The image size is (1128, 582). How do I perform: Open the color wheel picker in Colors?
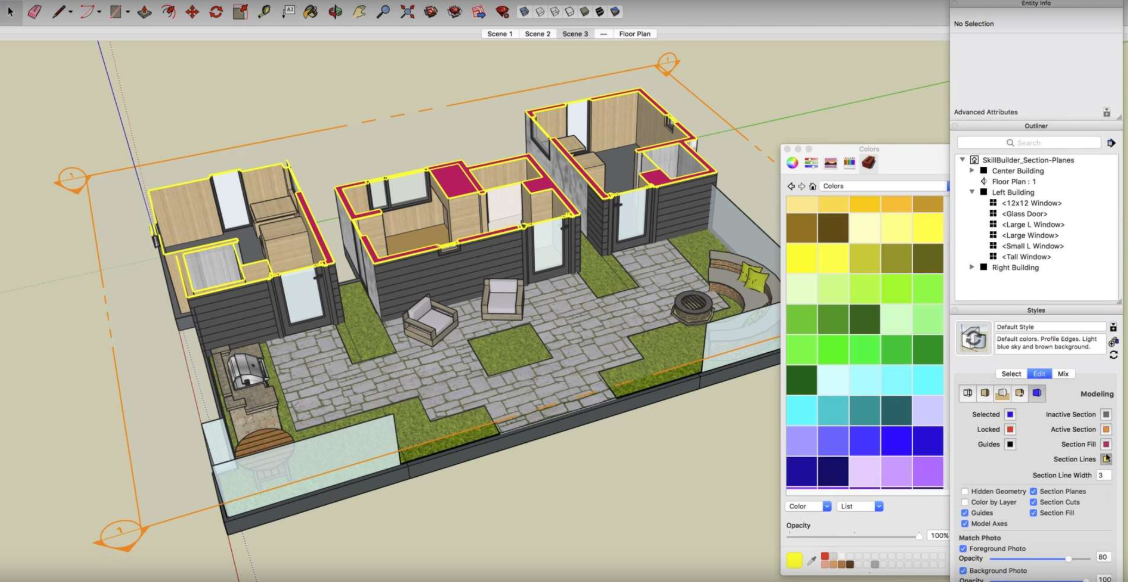tap(792, 163)
